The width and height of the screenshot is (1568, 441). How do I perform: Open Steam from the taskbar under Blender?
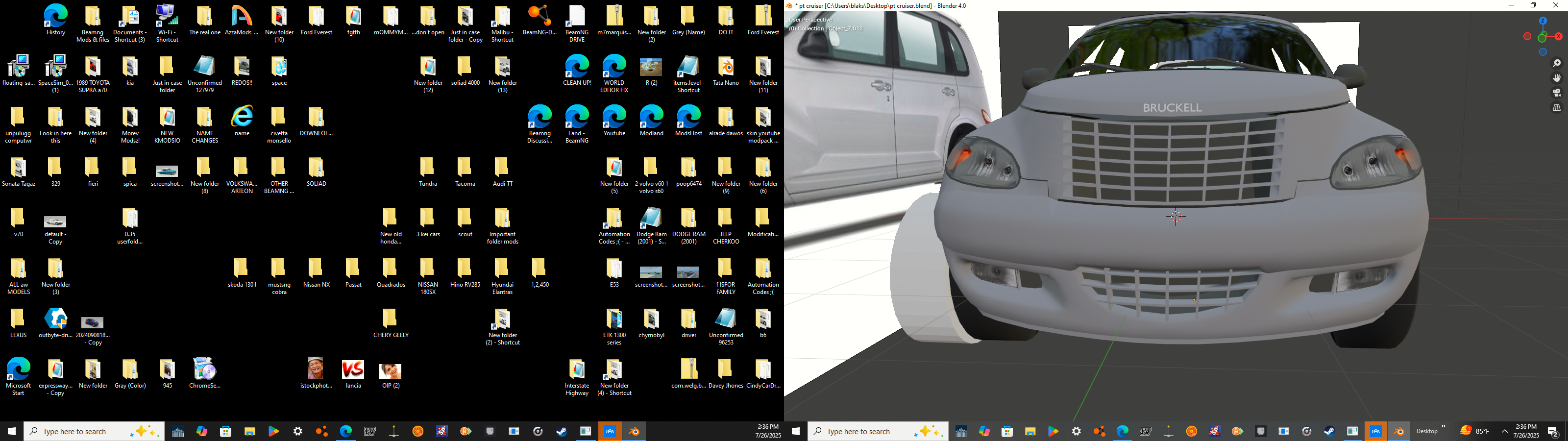click(x=1329, y=431)
